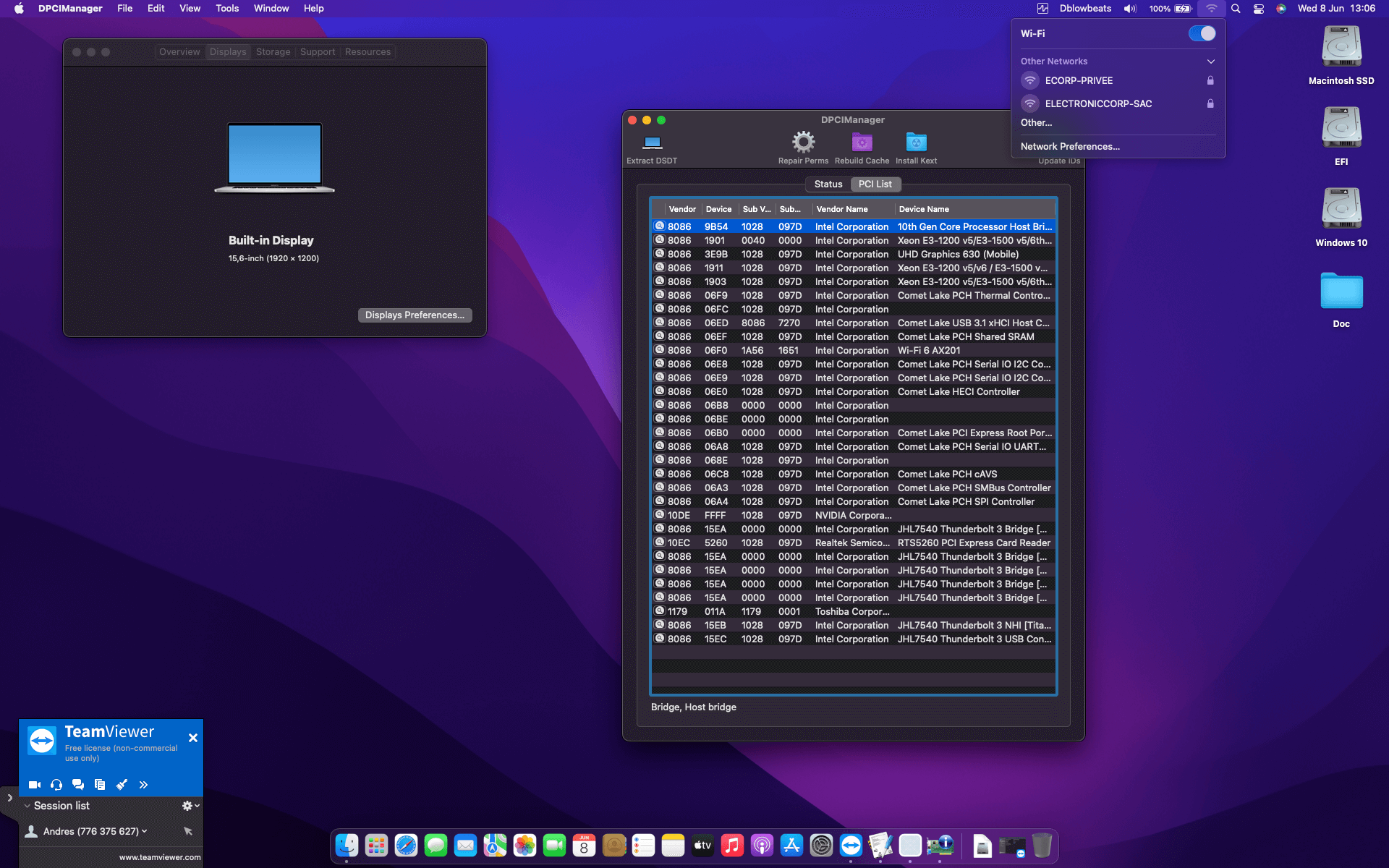
Task: Launch Music from the Dock
Action: (x=733, y=845)
